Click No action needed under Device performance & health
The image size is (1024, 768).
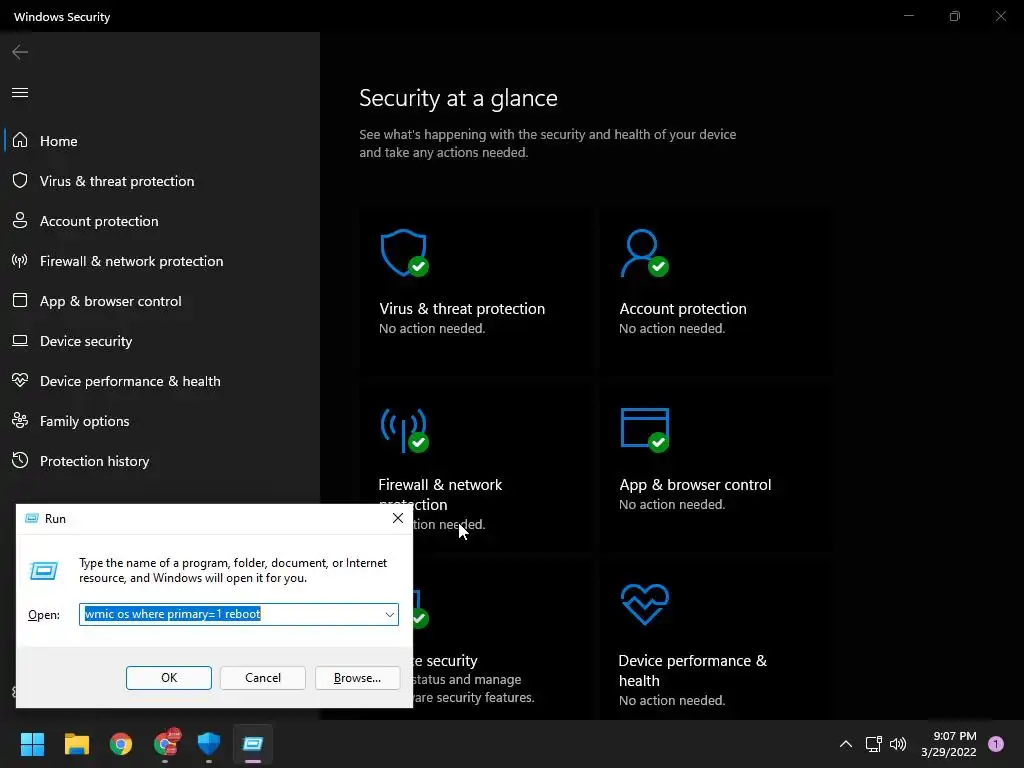tap(672, 701)
